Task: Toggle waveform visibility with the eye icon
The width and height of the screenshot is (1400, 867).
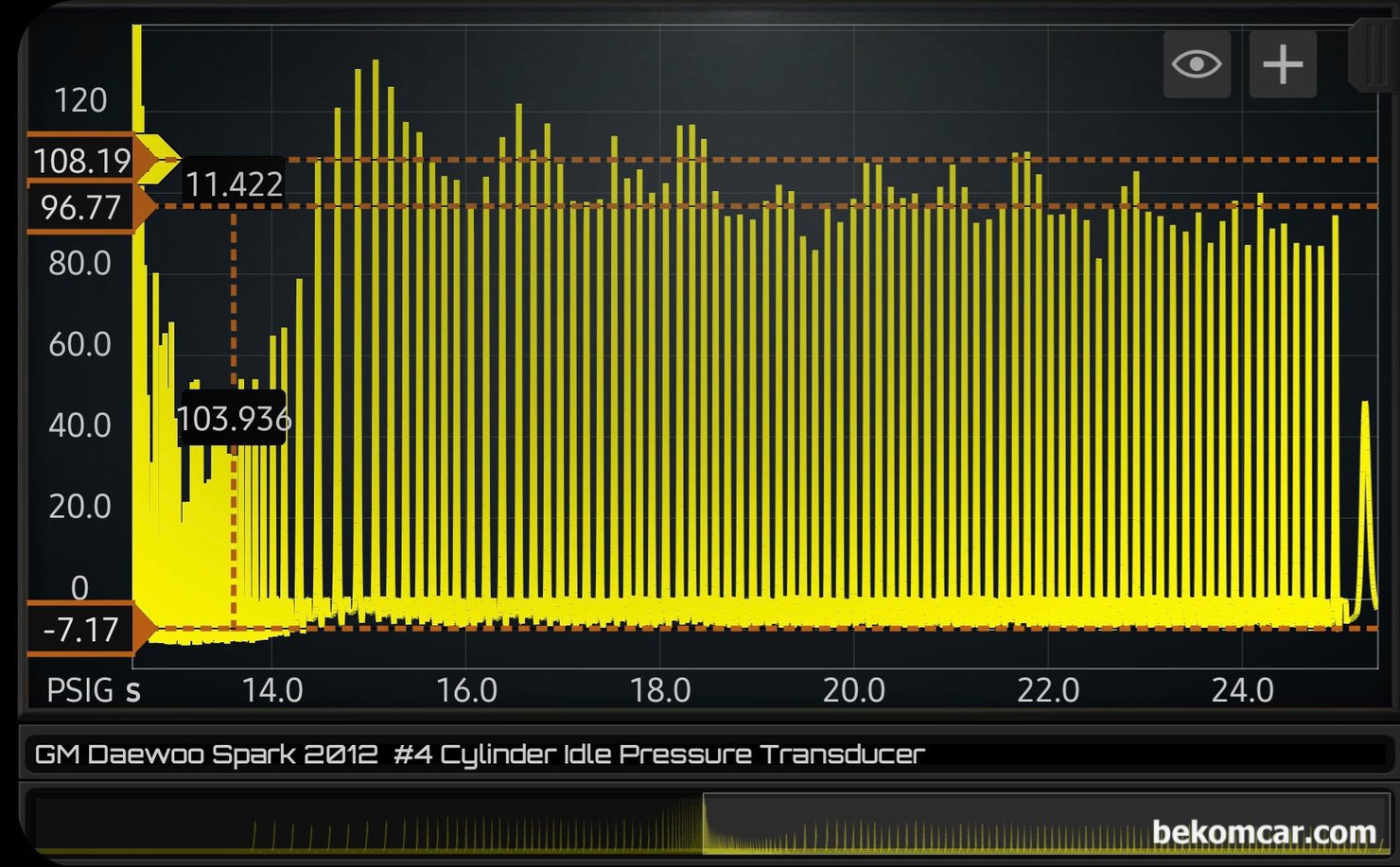Action: [1197, 64]
